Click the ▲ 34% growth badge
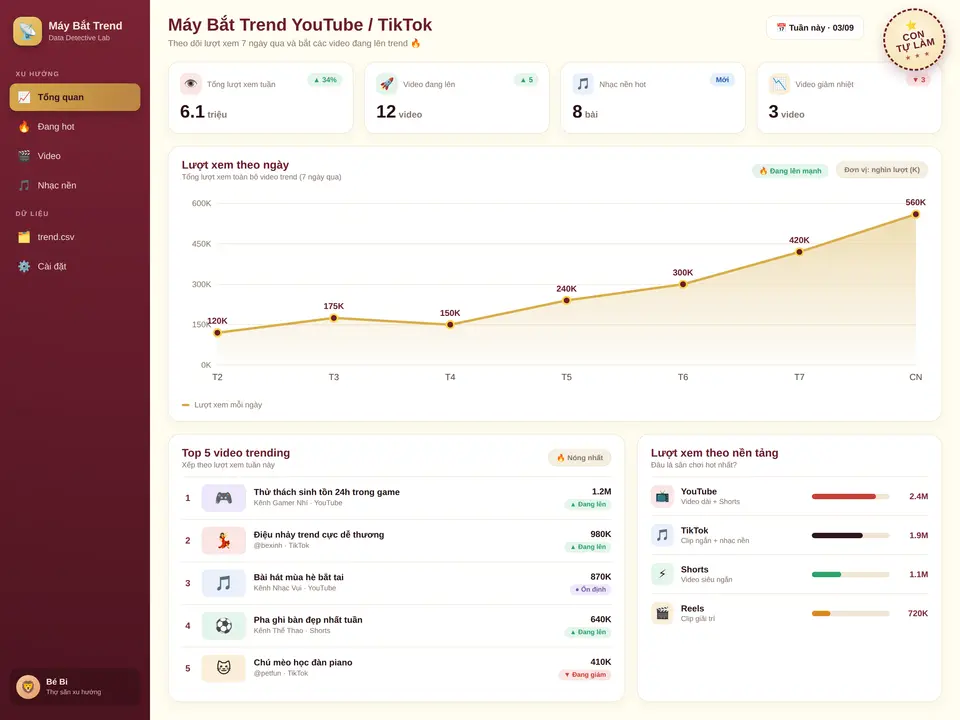This screenshot has height=720, width=960. coord(325,80)
